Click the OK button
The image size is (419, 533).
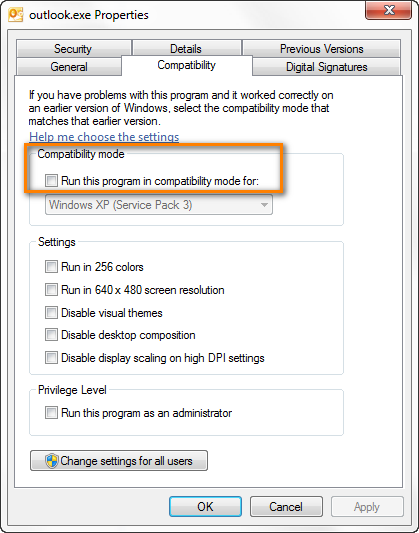(x=205, y=506)
